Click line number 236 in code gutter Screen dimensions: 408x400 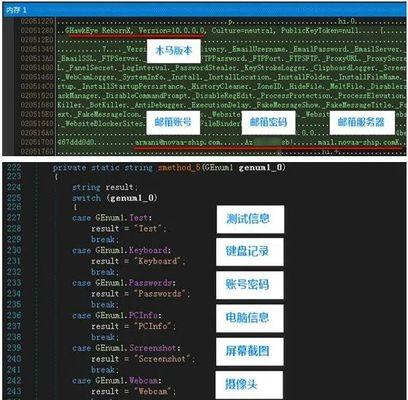14,315
